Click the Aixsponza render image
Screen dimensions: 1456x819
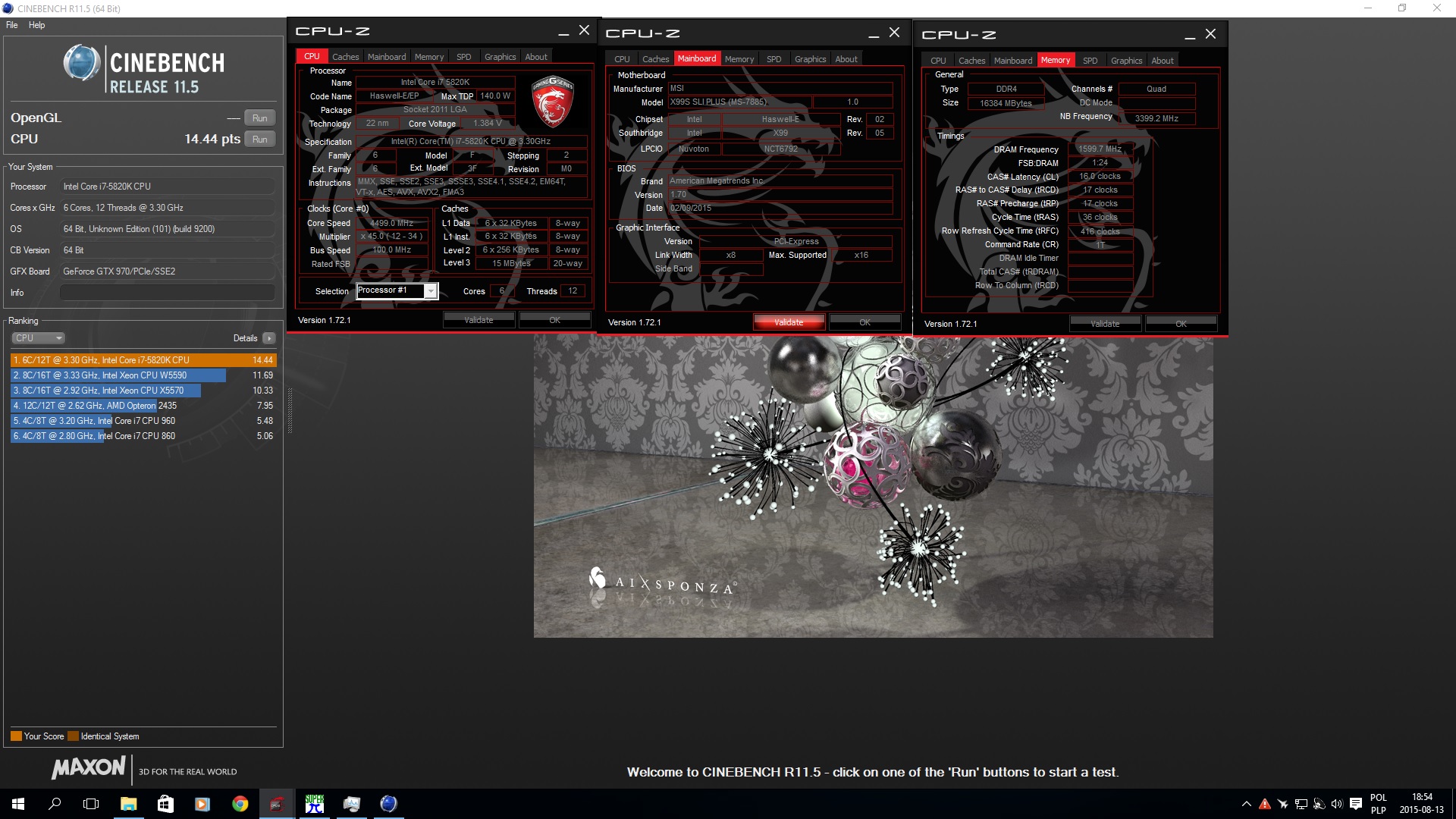(873, 486)
